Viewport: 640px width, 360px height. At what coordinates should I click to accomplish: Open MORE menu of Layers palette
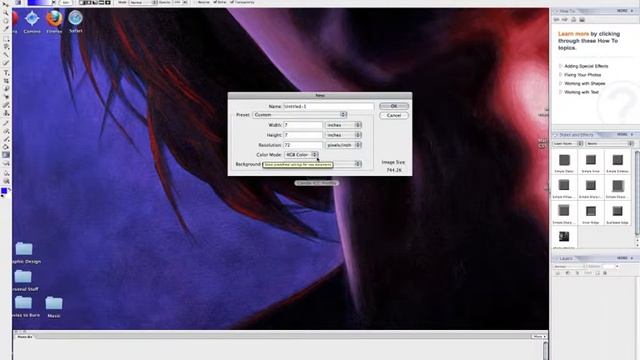pos(624,258)
